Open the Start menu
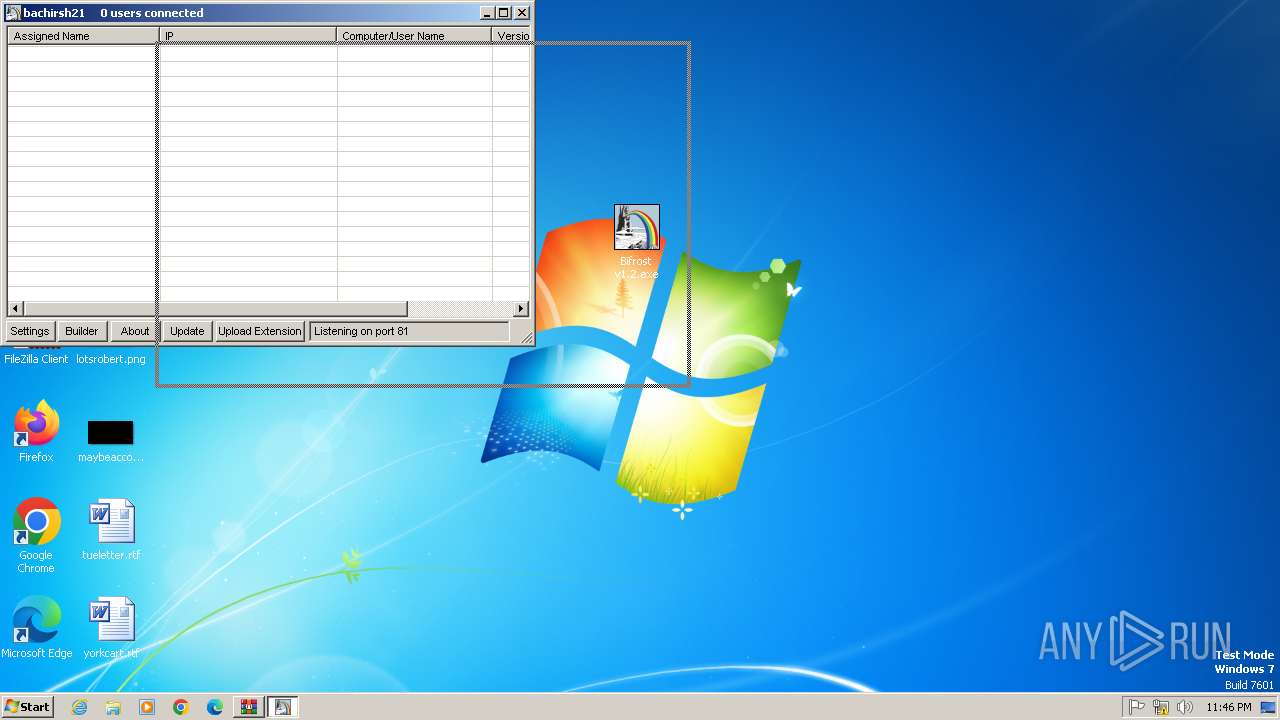The height and width of the screenshot is (720, 1280). click(28, 707)
